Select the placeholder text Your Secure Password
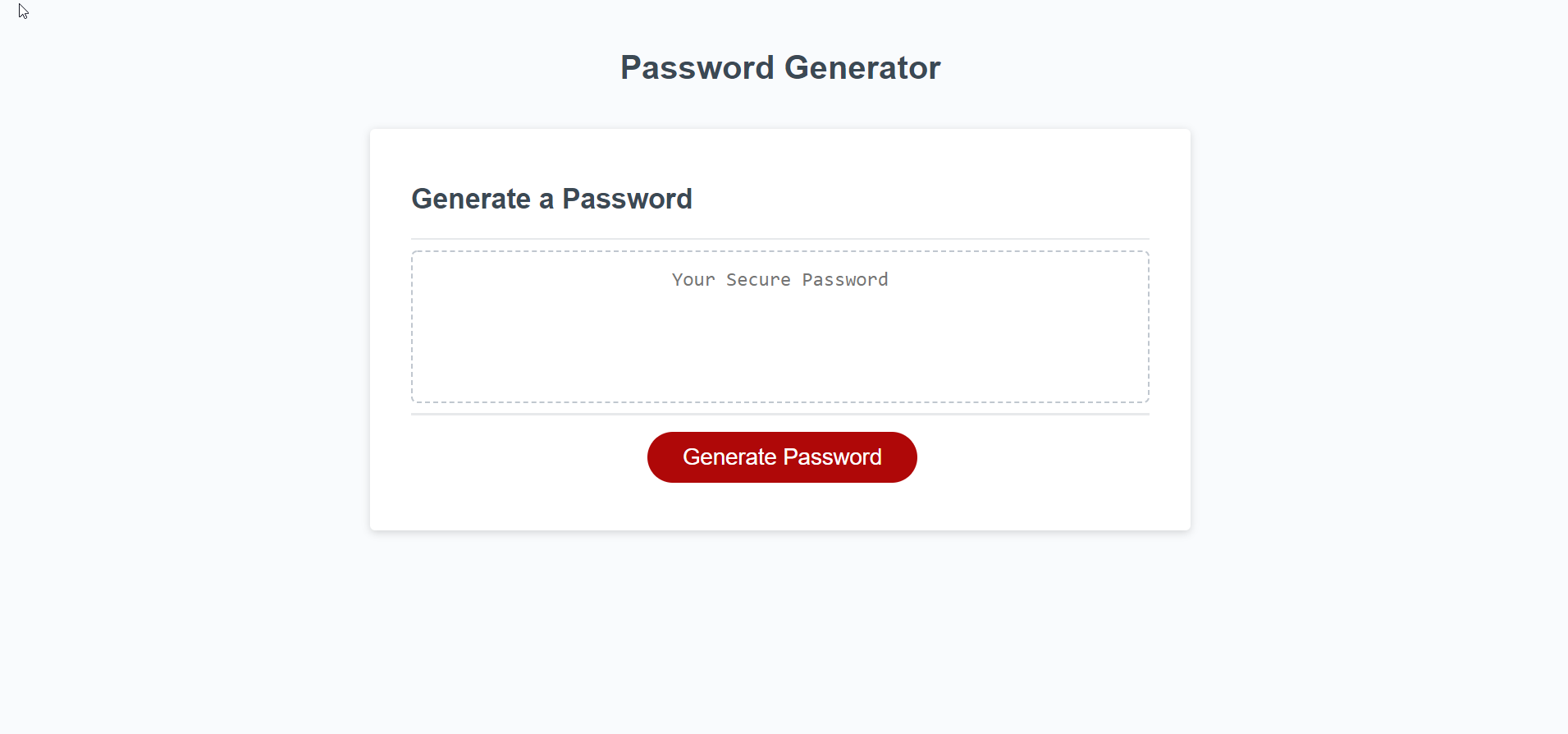Image resolution: width=1568 pixels, height=734 pixels. (x=779, y=279)
